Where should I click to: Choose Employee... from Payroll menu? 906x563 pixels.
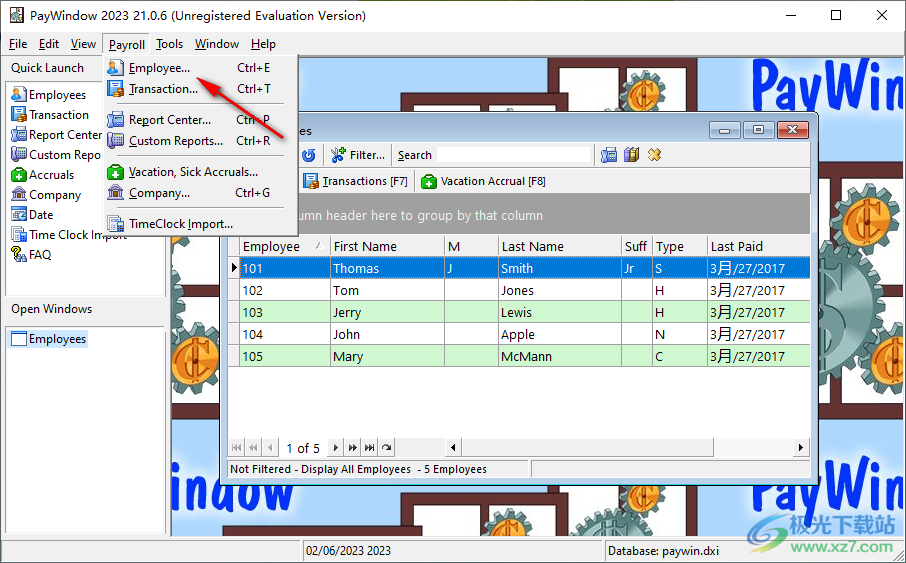point(200,68)
